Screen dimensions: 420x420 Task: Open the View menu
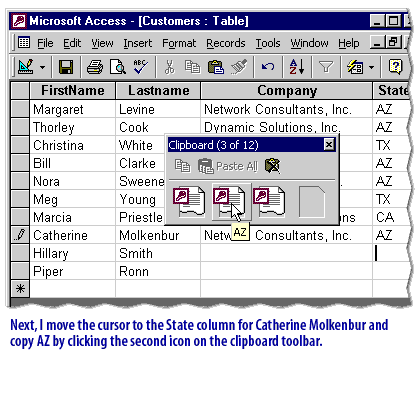click(x=102, y=43)
